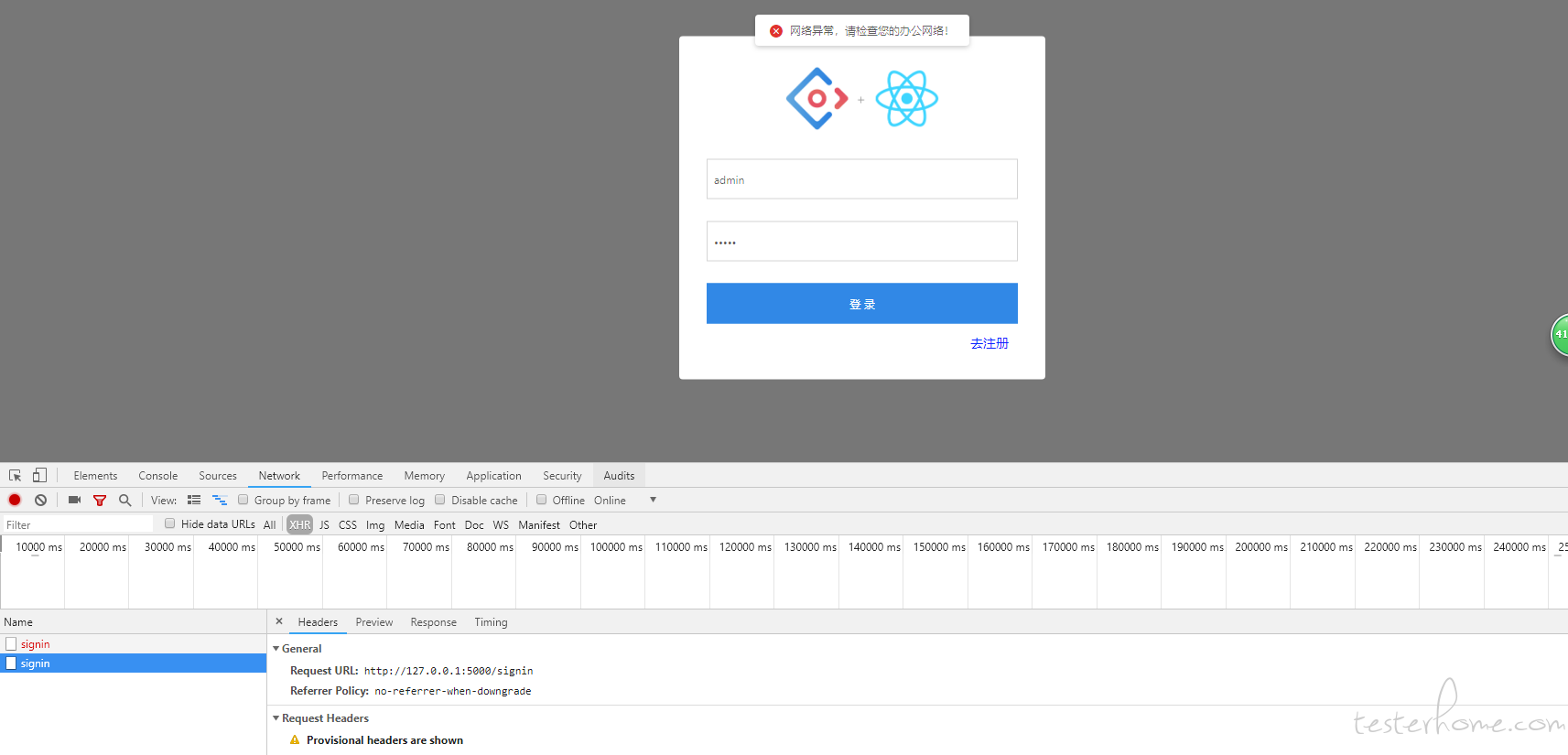The image size is (1568, 755).
Task: Filter requests by Other
Action: [x=583, y=525]
